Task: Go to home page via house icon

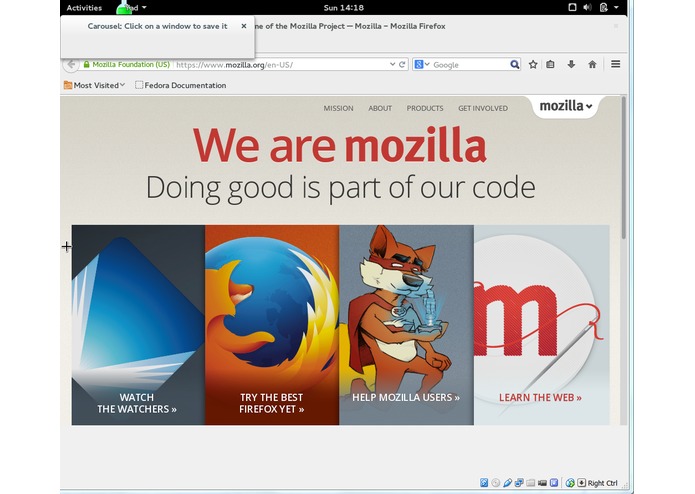Action: coord(592,65)
